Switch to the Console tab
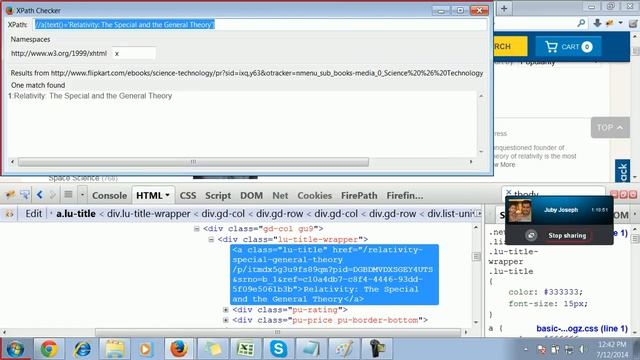Viewport: 640px width, 360px height. coord(109,196)
